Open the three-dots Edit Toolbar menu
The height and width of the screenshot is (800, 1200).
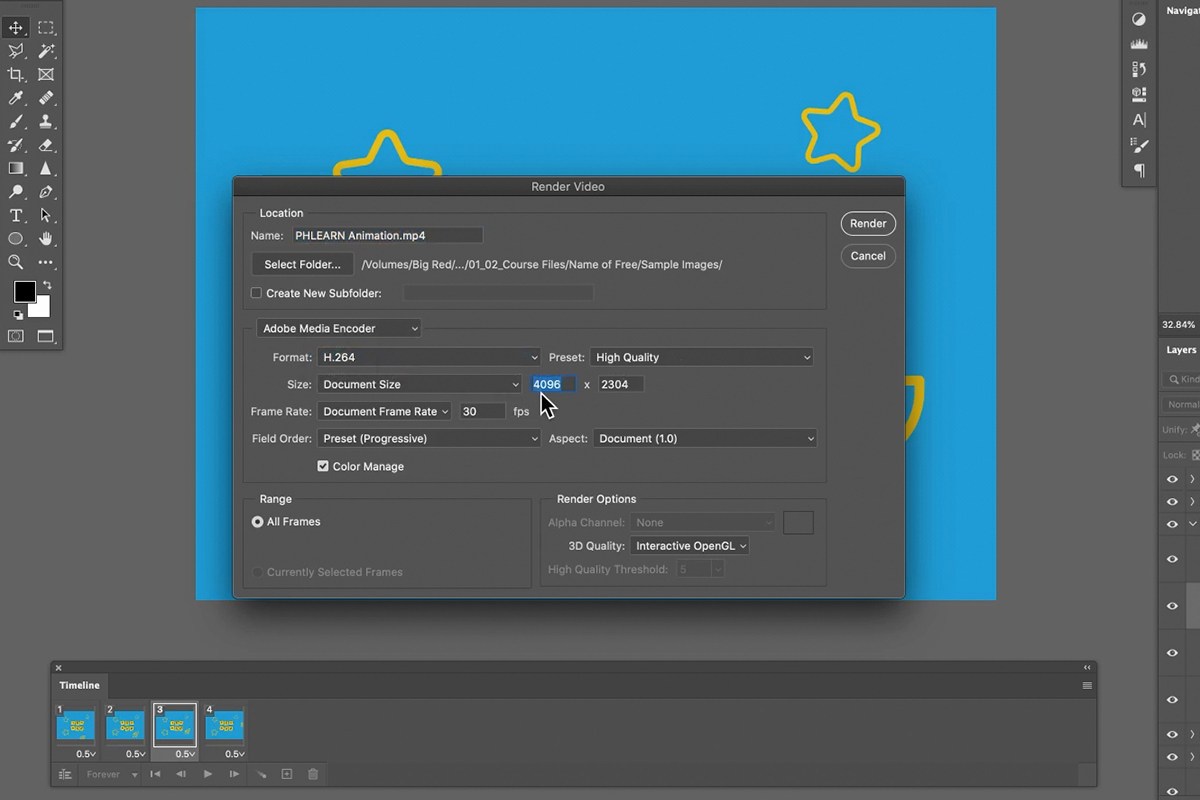pyautogui.click(x=45, y=262)
